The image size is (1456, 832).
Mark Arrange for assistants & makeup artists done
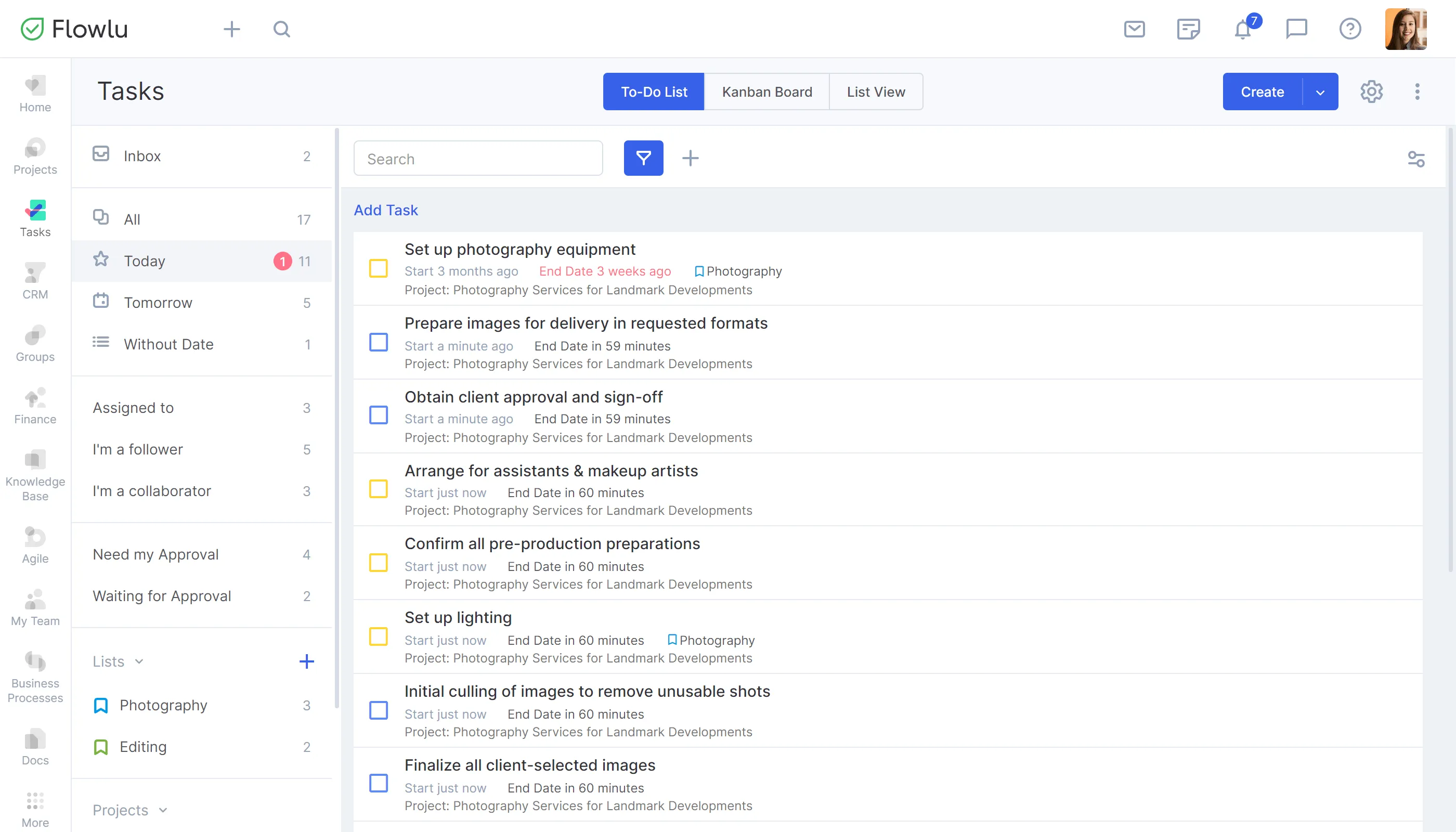click(x=378, y=489)
